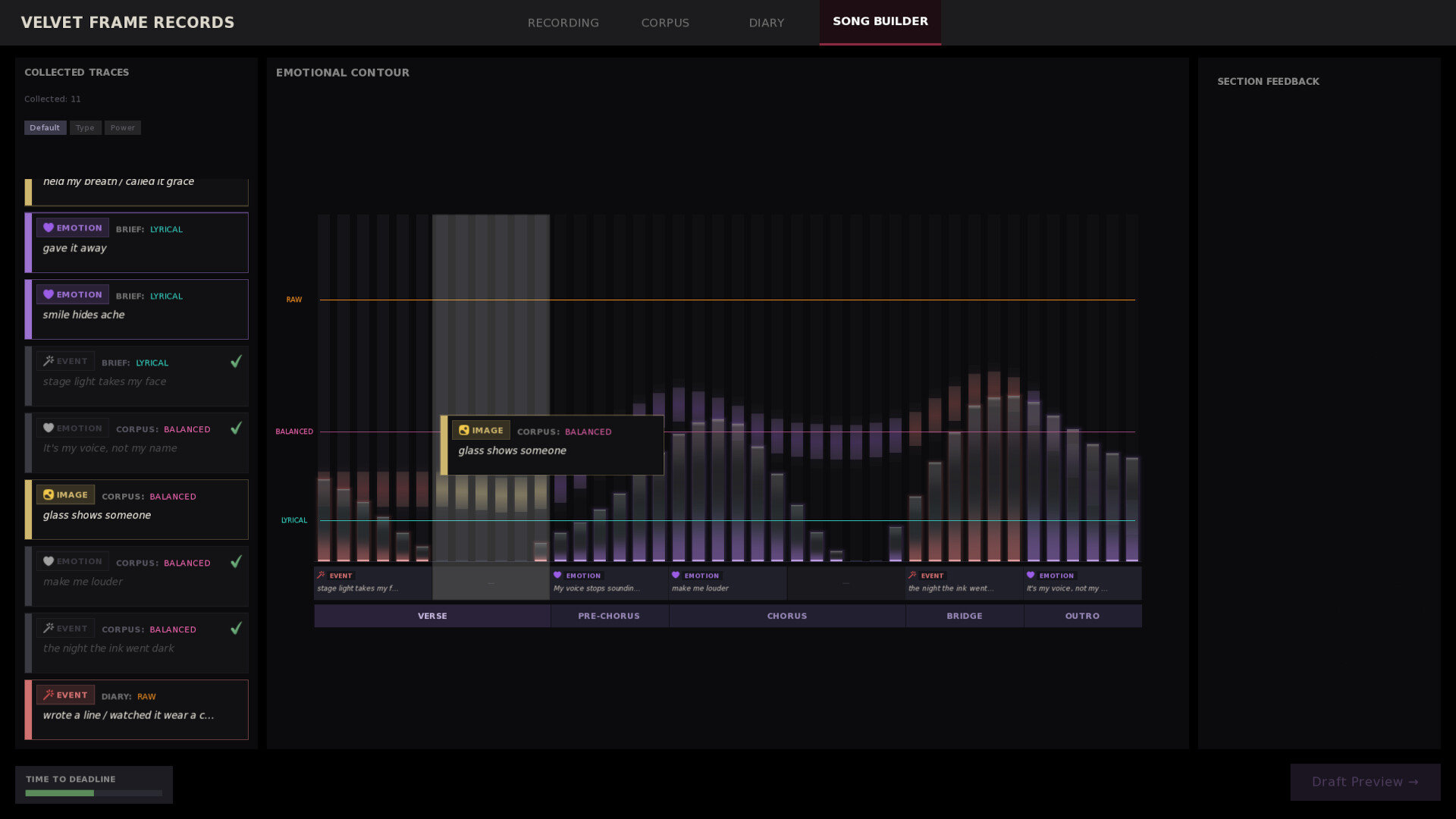Select the Pre-Chorus section

[610, 616]
